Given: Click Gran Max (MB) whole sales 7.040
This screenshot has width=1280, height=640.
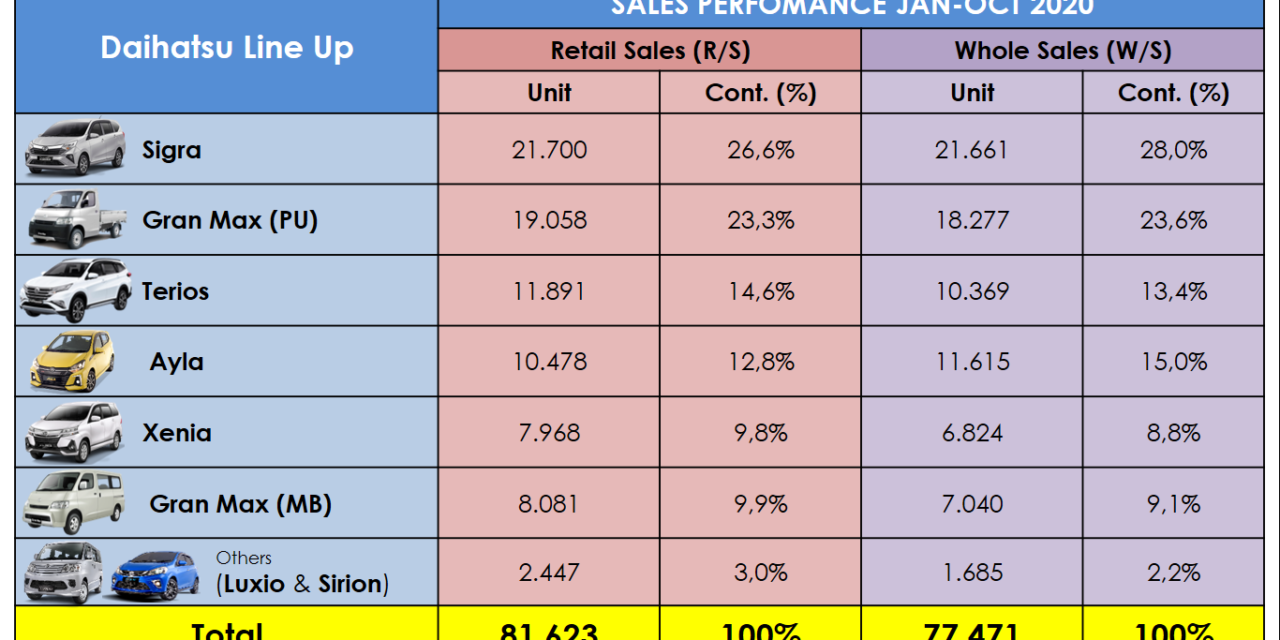Looking at the screenshot, I should (x=972, y=503).
